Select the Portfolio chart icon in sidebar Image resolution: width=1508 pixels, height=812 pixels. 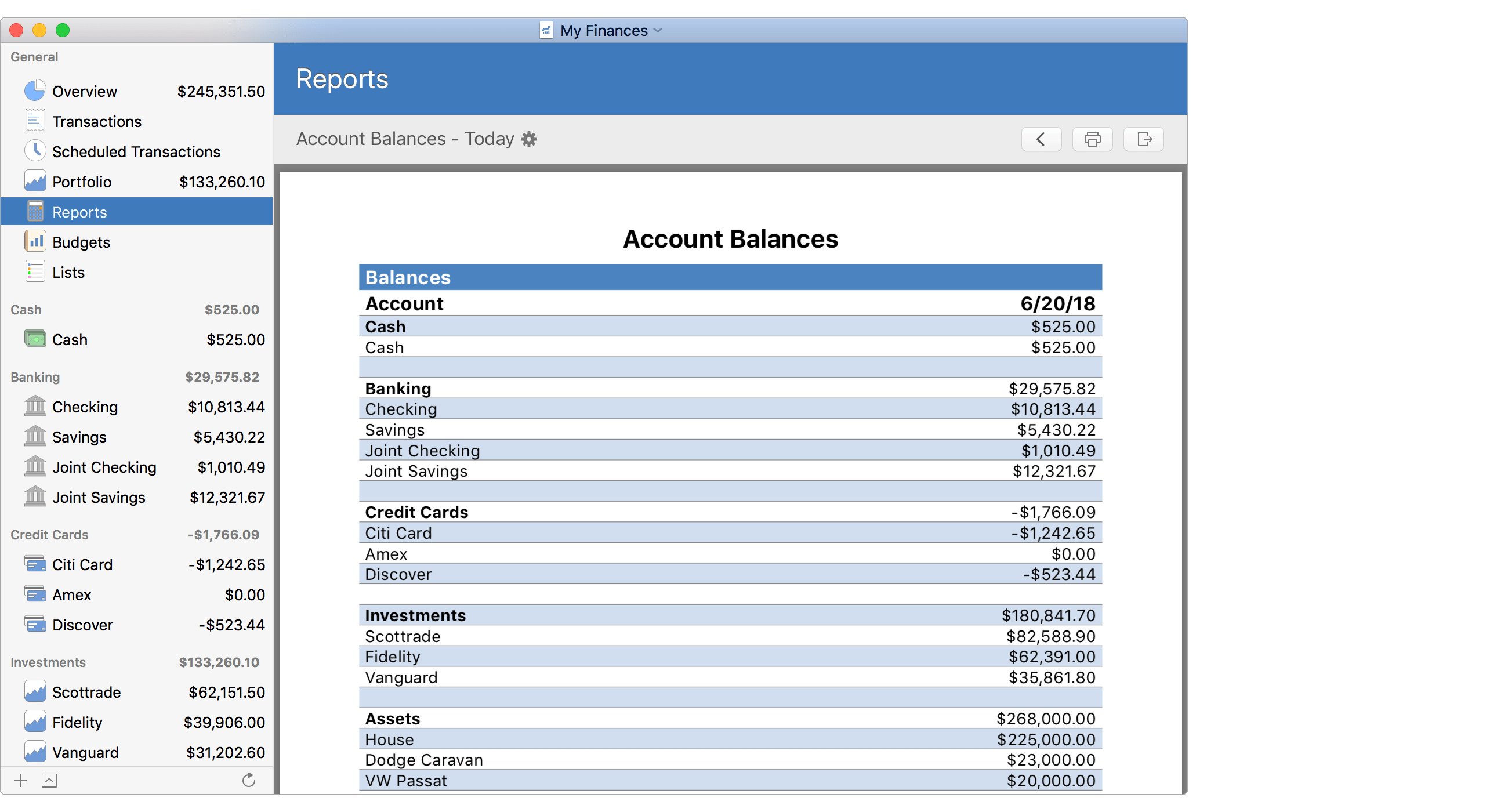click(x=35, y=182)
